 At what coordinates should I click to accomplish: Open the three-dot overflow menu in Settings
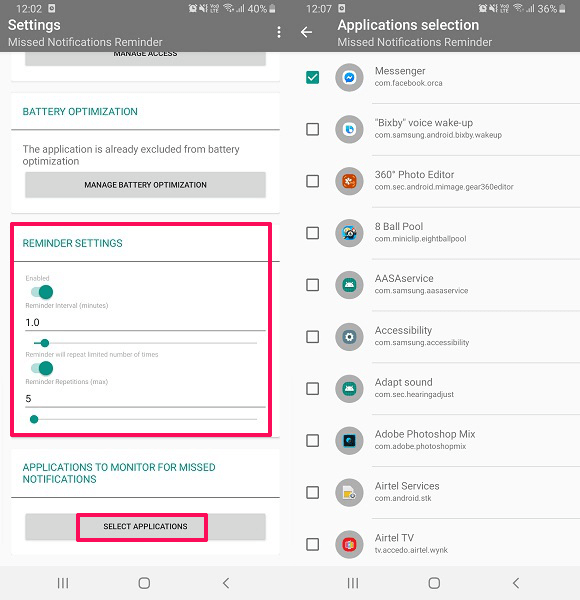[x=279, y=32]
